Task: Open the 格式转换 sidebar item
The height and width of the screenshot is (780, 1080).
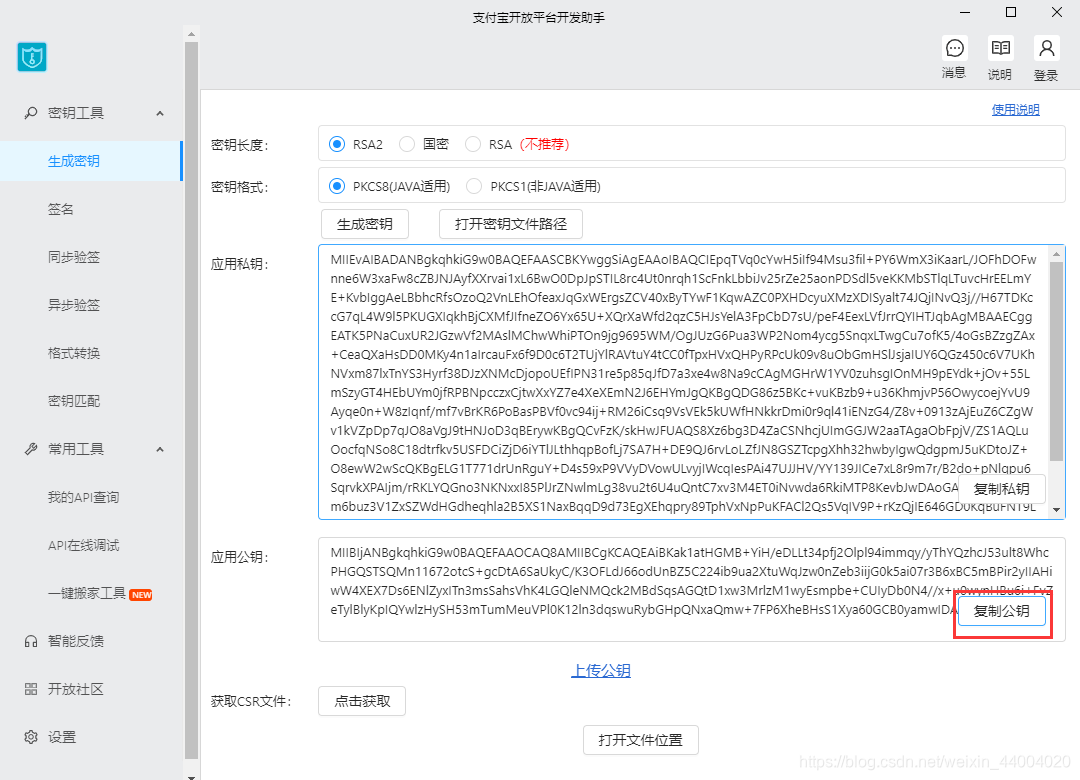Action: tap(91, 353)
